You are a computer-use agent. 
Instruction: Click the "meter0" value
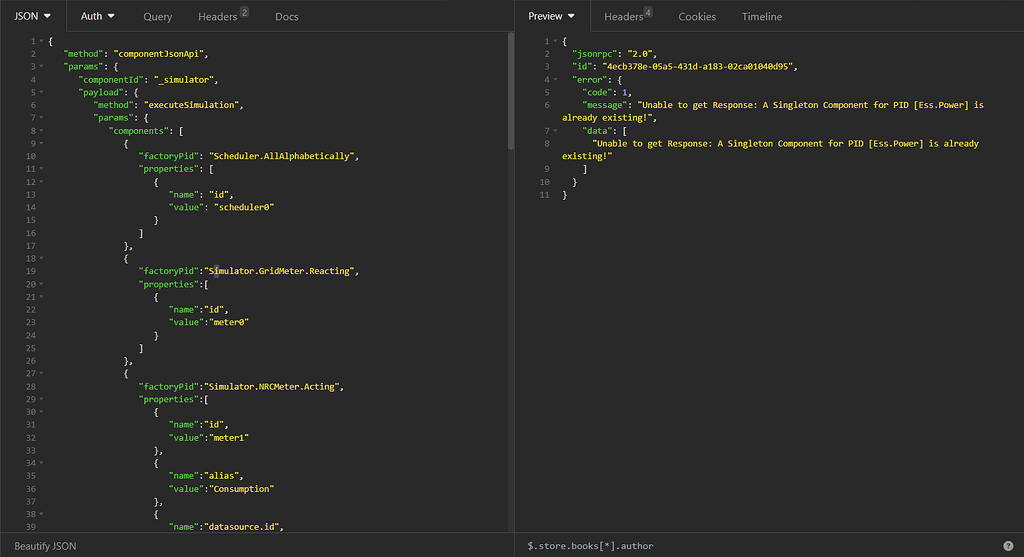pos(227,322)
